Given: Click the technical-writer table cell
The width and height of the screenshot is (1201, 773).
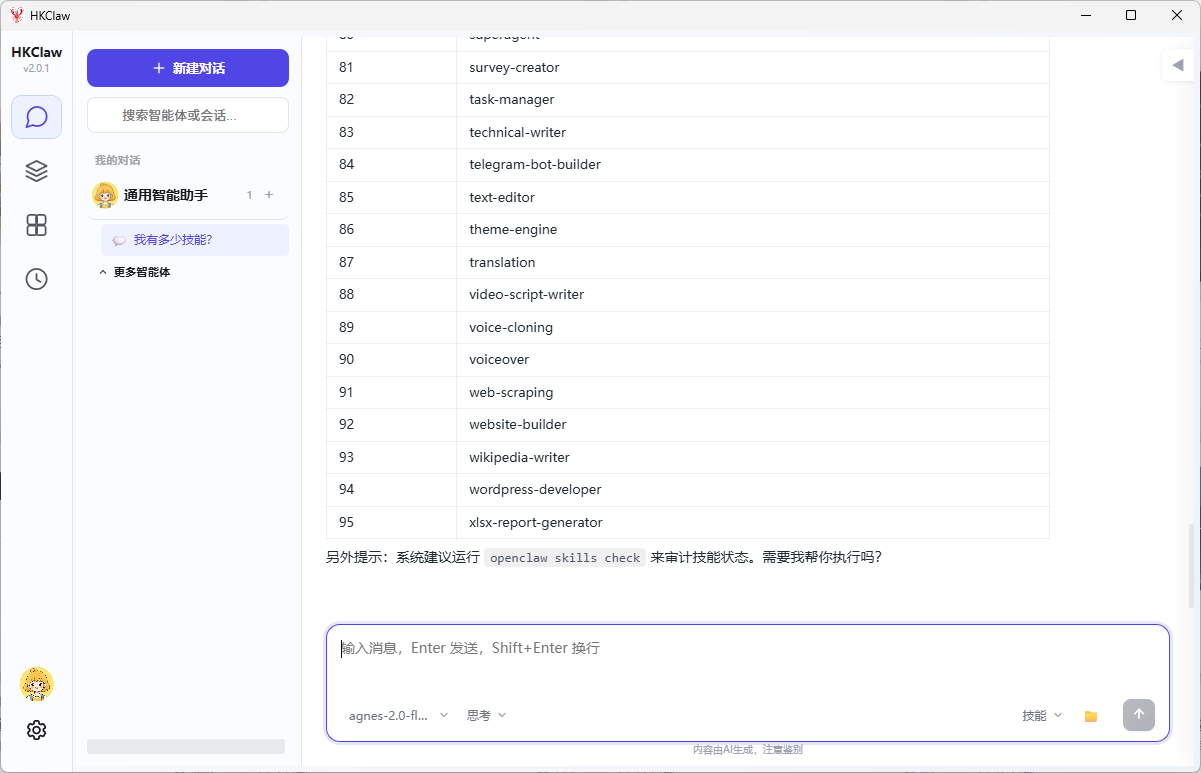Looking at the screenshot, I should [x=753, y=132].
